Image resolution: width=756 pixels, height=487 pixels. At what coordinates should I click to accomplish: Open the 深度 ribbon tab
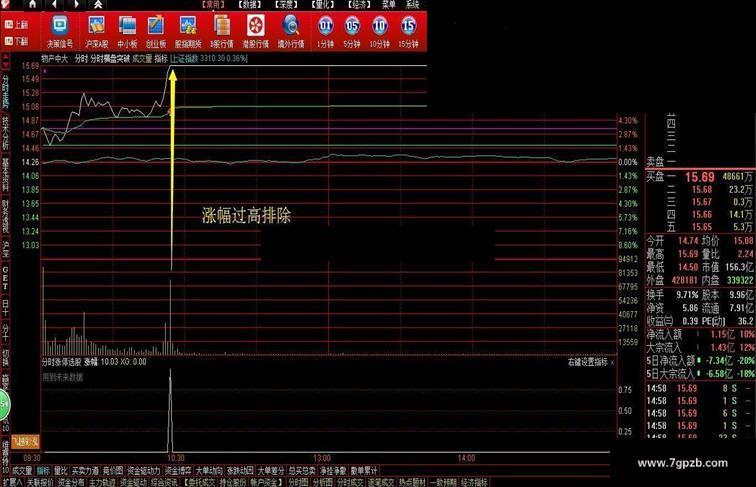tap(286, 5)
